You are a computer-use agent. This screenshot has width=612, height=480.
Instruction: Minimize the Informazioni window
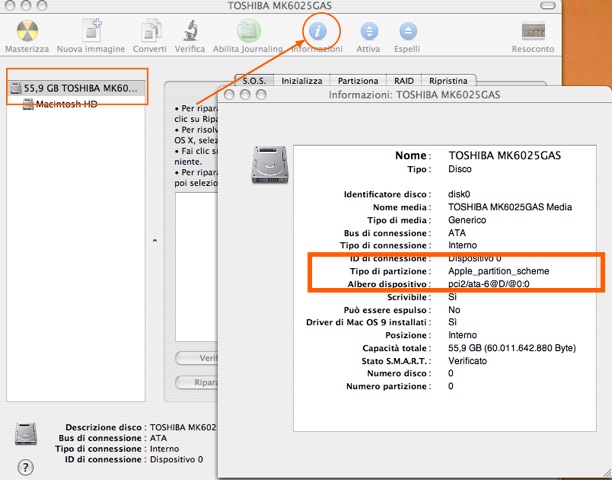[x=245, y=95]
